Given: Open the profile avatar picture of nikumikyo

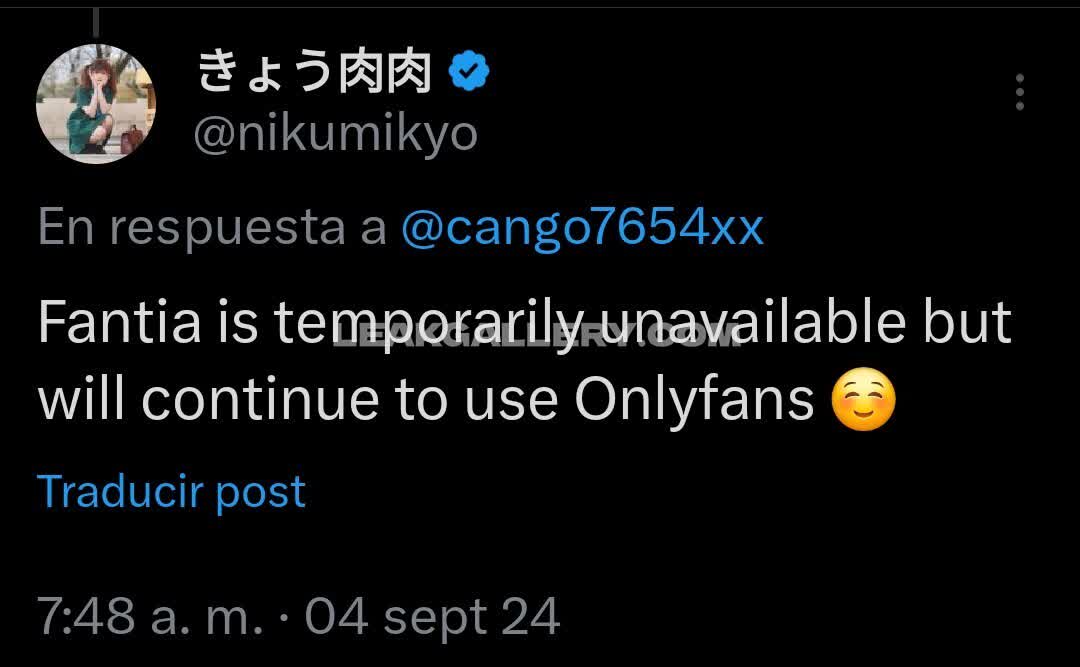Looking at the screenshot, I should [96, 103].
